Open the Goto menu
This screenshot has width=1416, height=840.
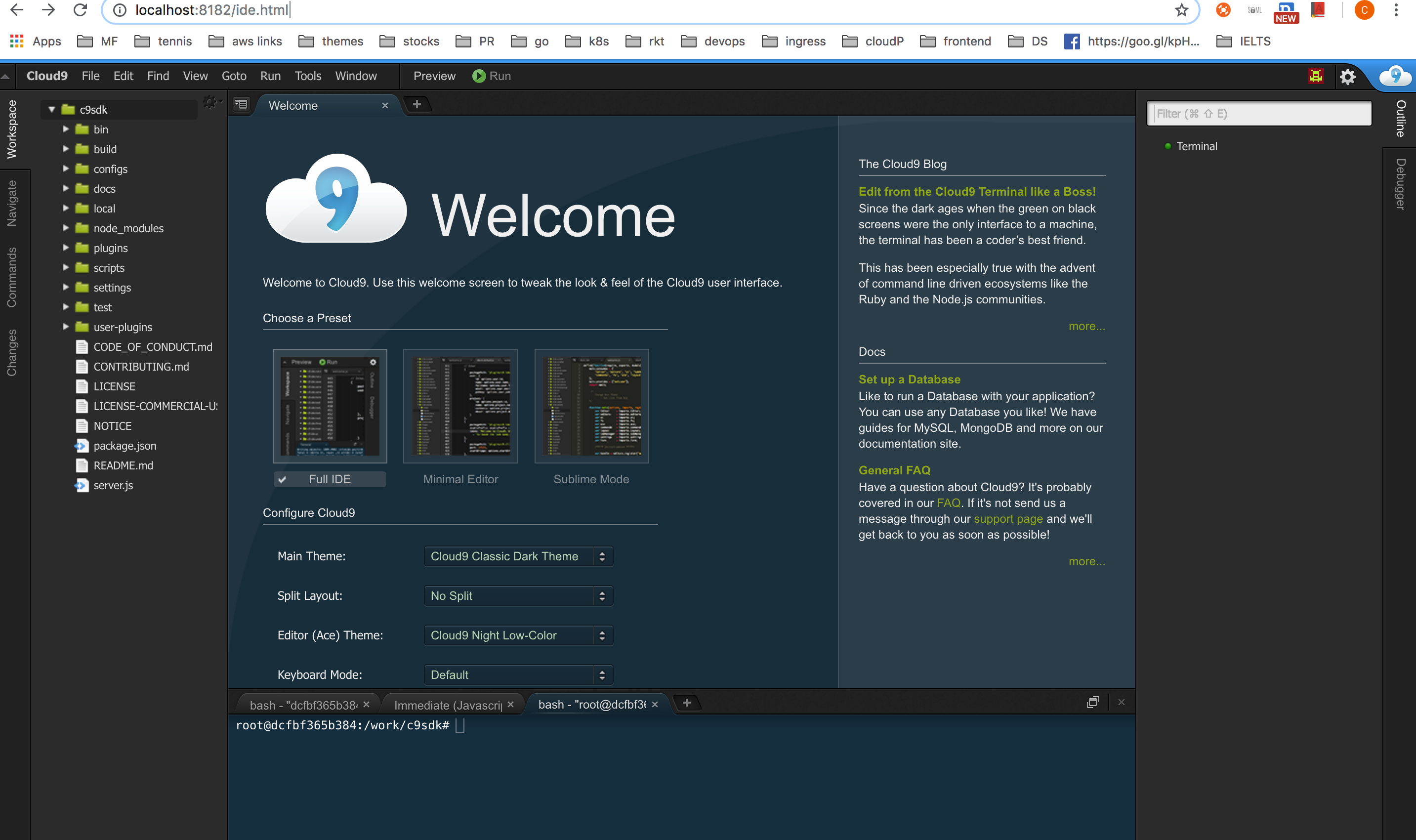(x=234, y=76)
